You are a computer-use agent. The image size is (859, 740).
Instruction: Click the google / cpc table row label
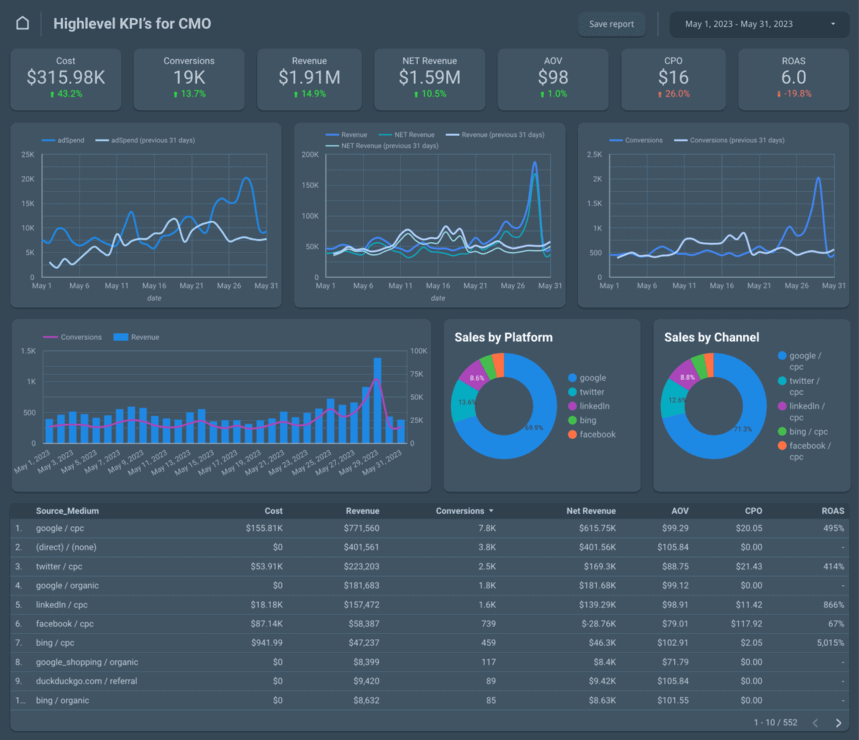point(60,529)
